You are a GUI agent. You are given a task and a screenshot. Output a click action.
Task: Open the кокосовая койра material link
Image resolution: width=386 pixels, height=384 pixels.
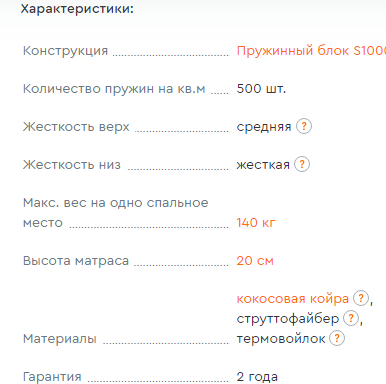(293, 299)
